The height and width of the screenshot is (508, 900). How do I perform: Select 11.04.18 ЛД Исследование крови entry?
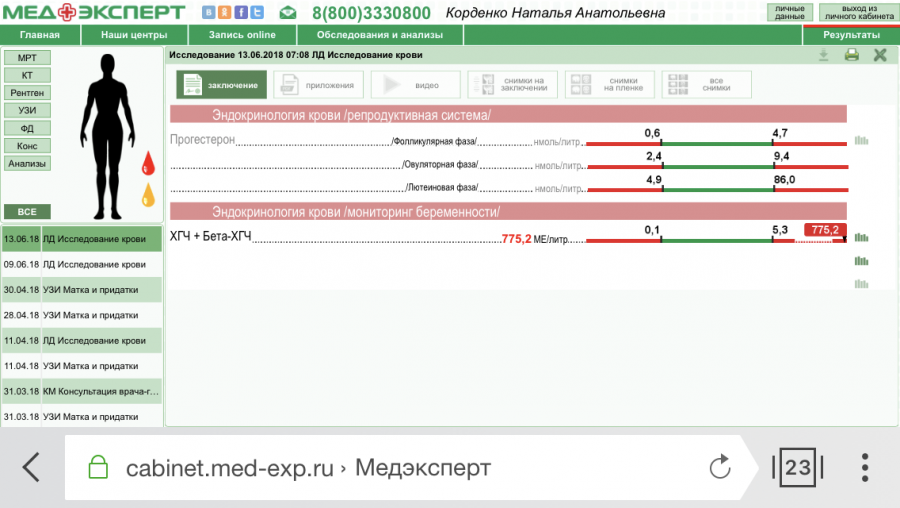(82, 340)
